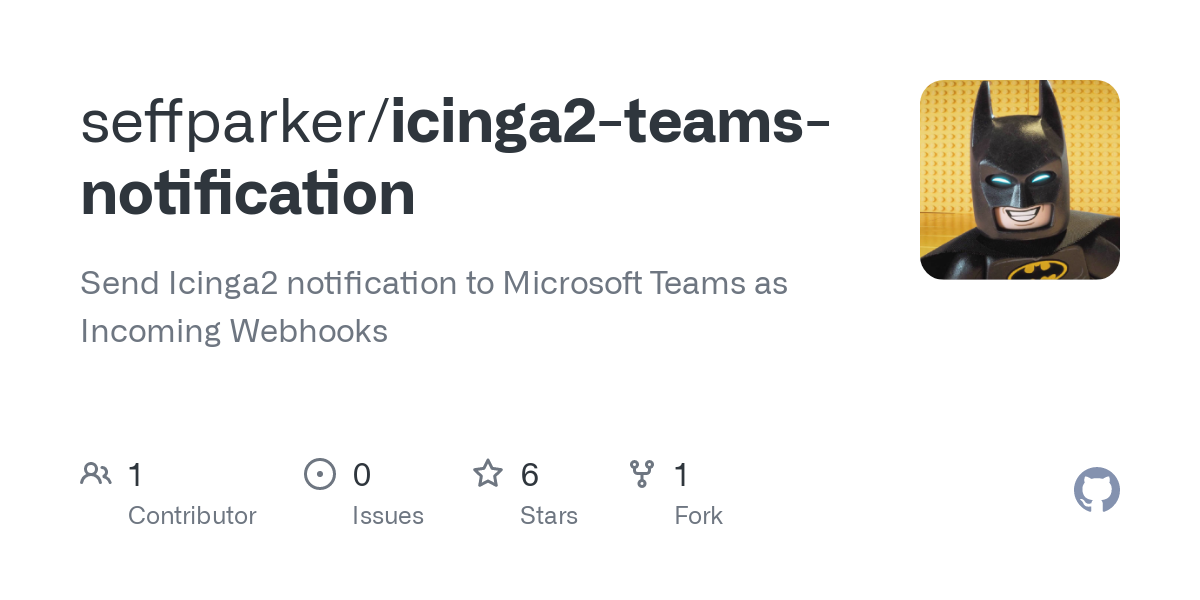1200x600 pixels.
Task: Click the Send Icinga2 notification description line
Action: [434, 283]
